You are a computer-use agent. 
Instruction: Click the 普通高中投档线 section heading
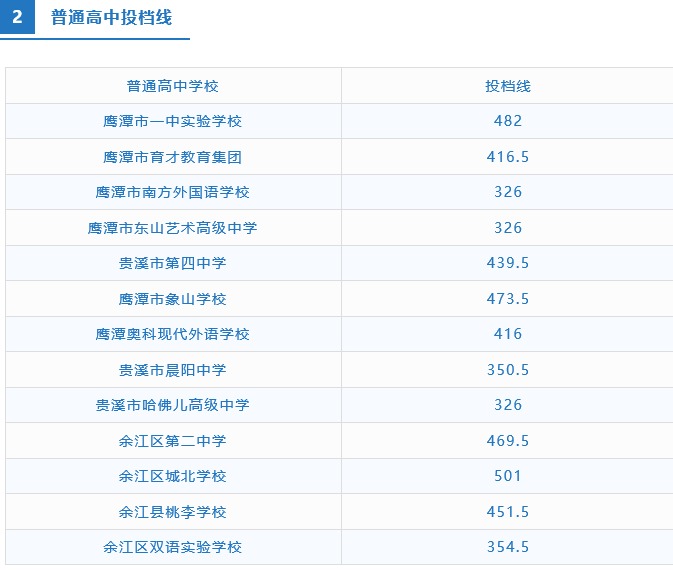pos(111,18)
